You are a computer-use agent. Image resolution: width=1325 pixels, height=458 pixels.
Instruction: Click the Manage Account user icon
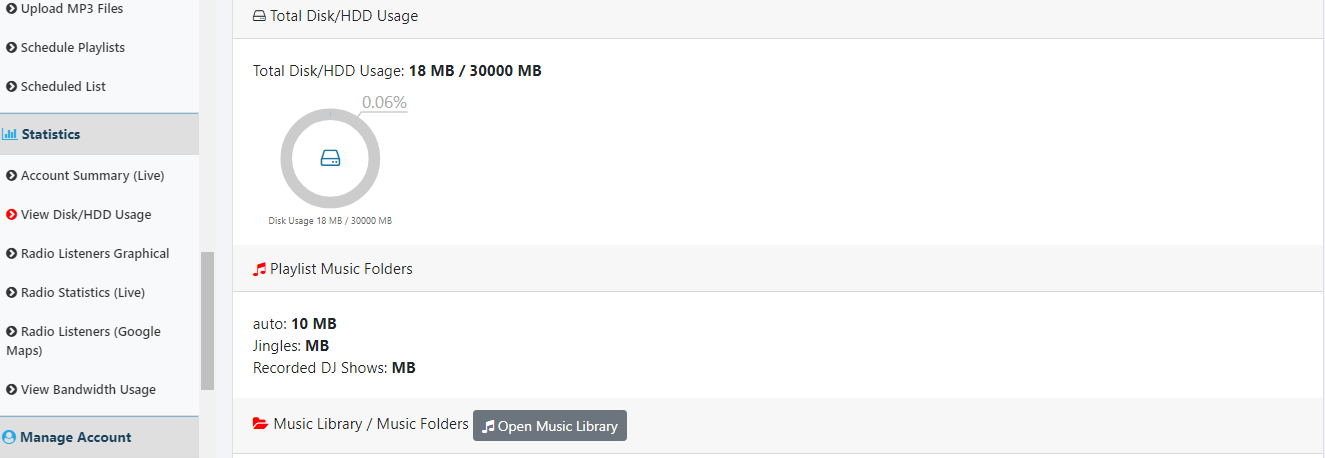[9, 437]
